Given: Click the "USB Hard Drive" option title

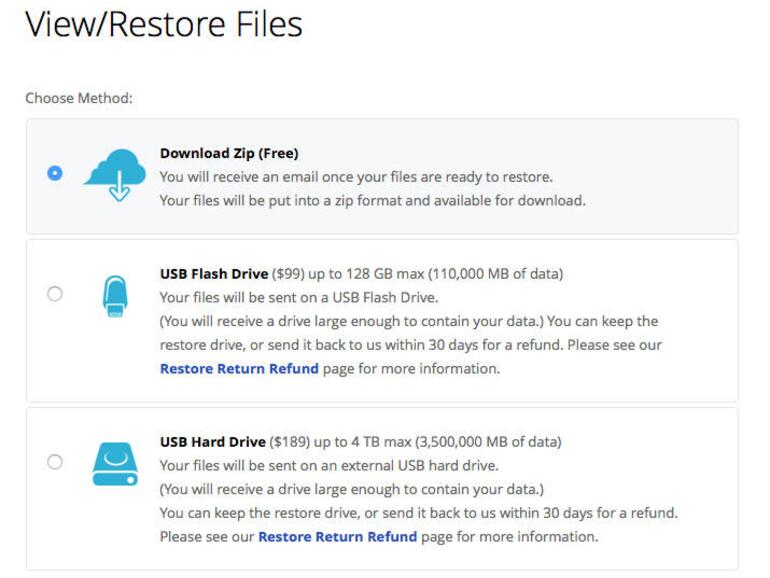Looking at the screenshot, I should [x=212, y=441].
